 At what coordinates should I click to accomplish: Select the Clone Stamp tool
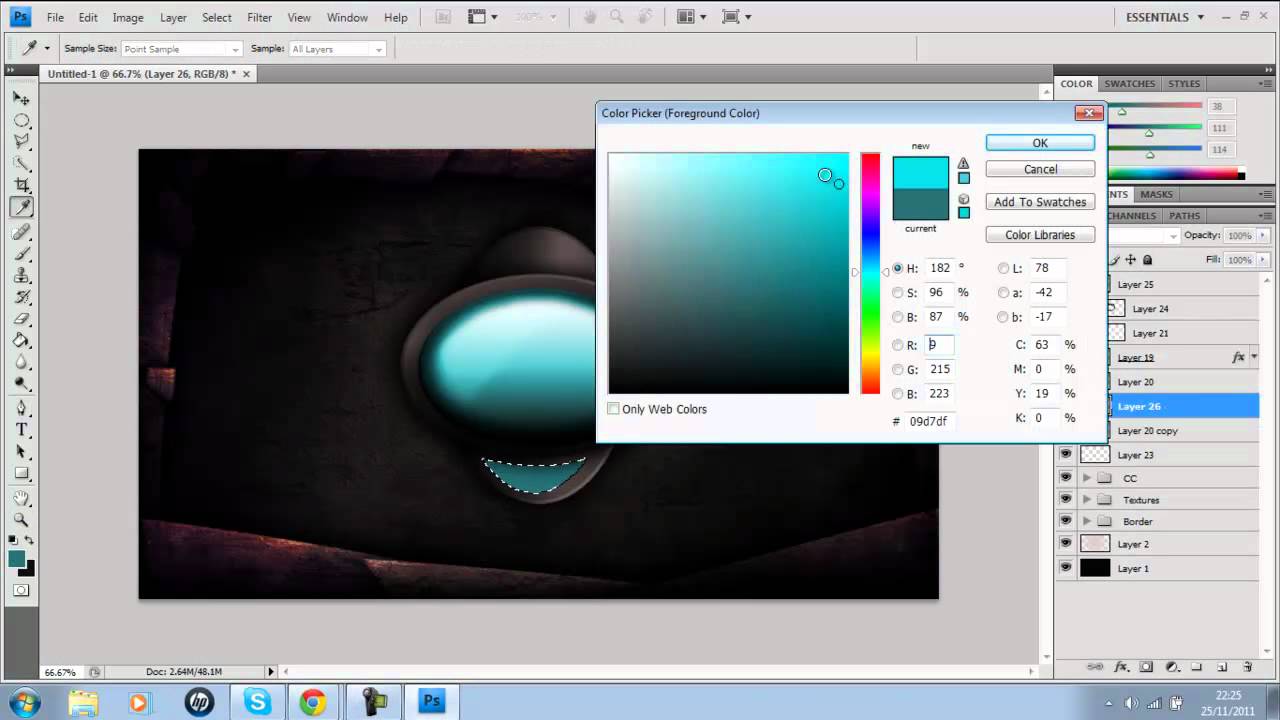tap(21, 276)
